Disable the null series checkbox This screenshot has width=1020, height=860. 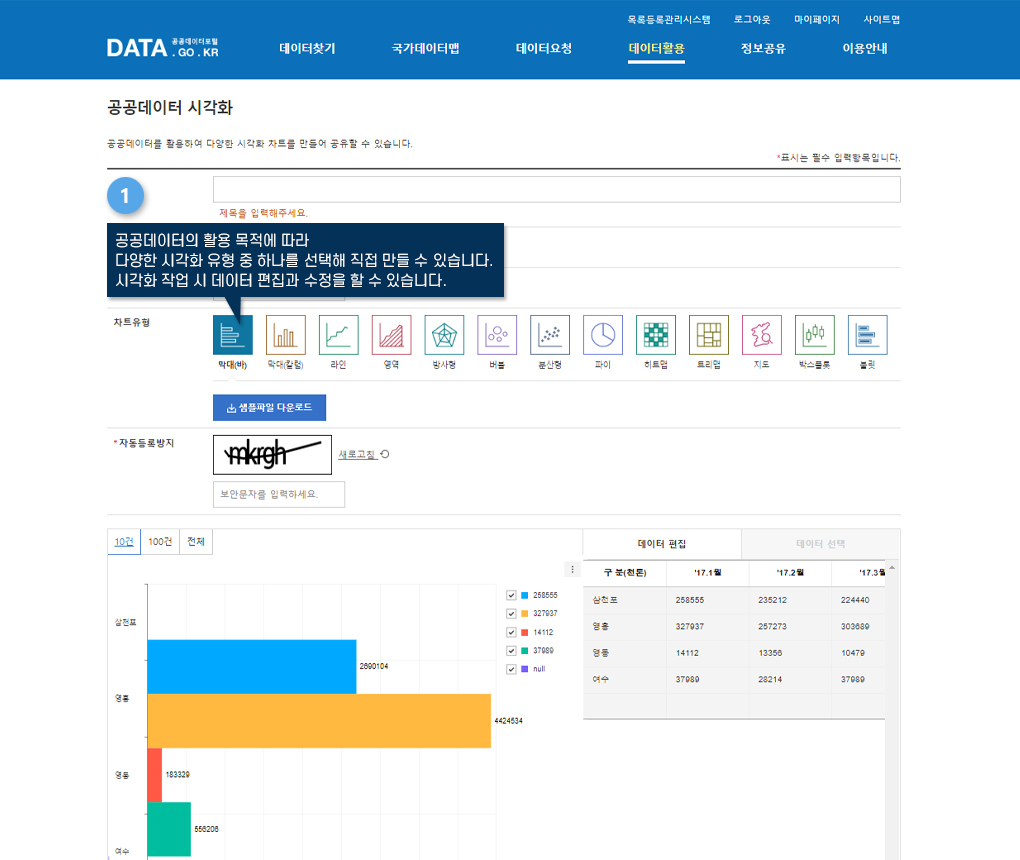click(x=512, y=669)
